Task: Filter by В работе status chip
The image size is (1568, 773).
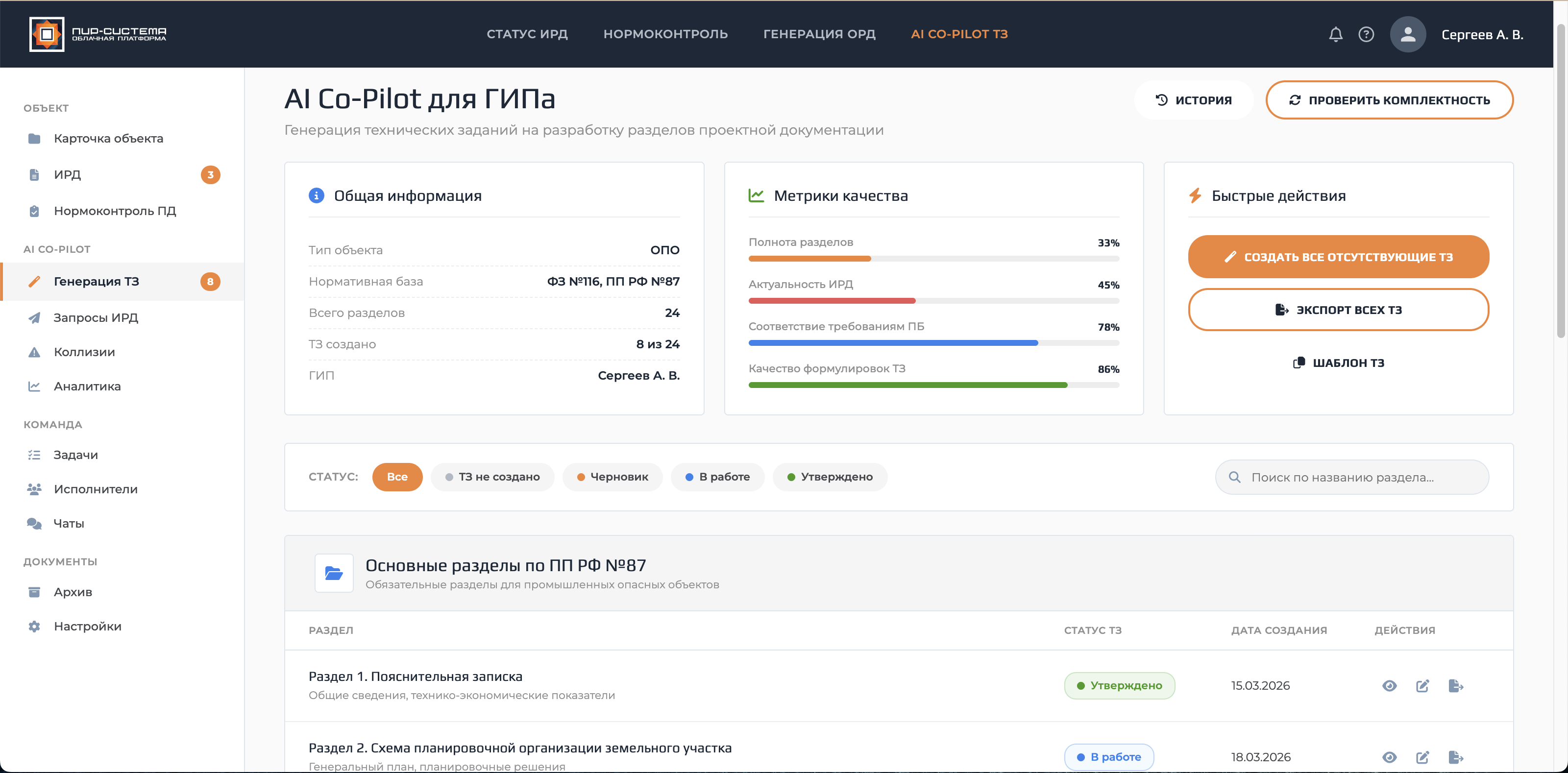Action: pyautogui.click(x=718, y=477)
